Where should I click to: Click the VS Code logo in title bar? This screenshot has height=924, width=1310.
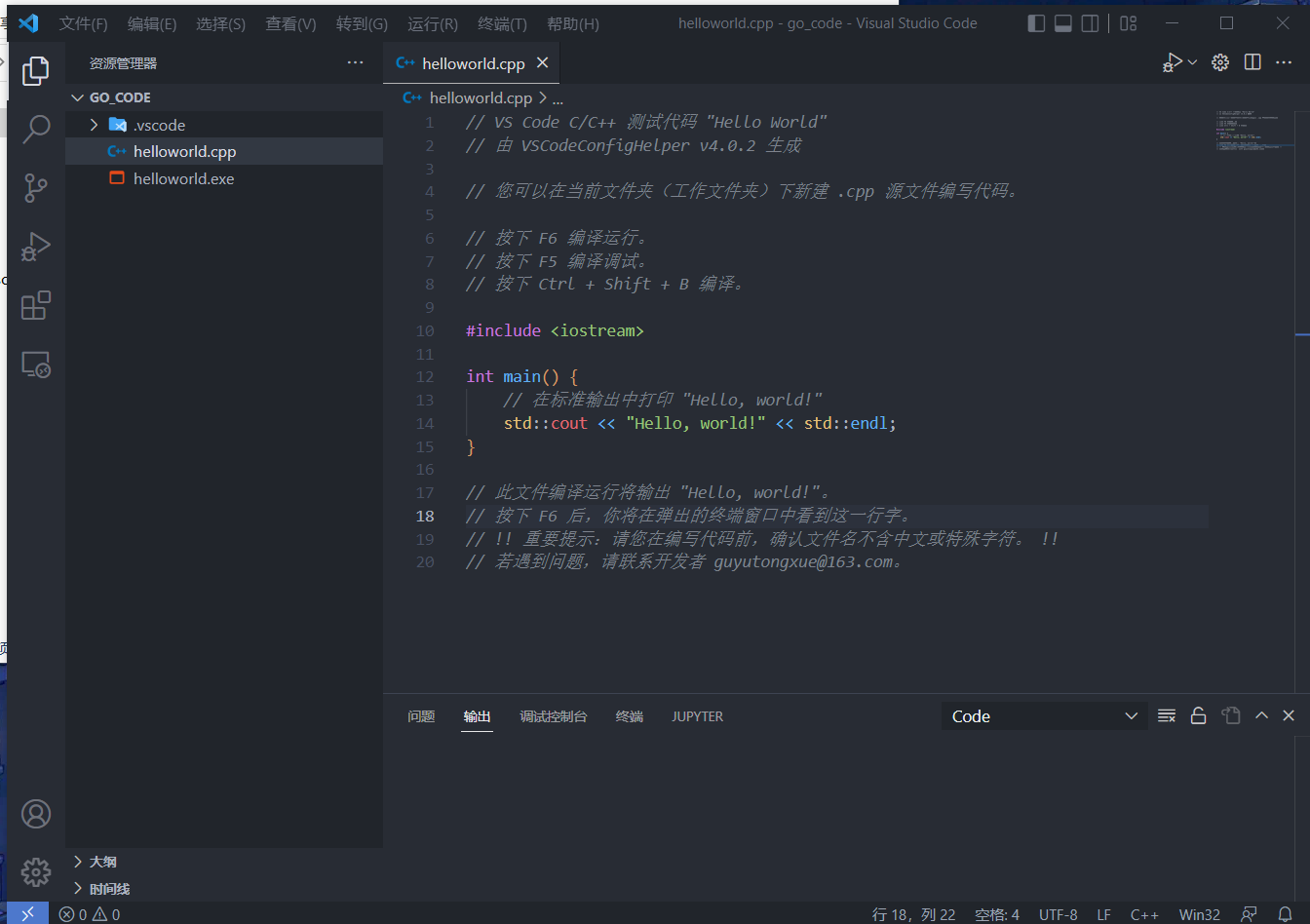[x=28, y=23]
